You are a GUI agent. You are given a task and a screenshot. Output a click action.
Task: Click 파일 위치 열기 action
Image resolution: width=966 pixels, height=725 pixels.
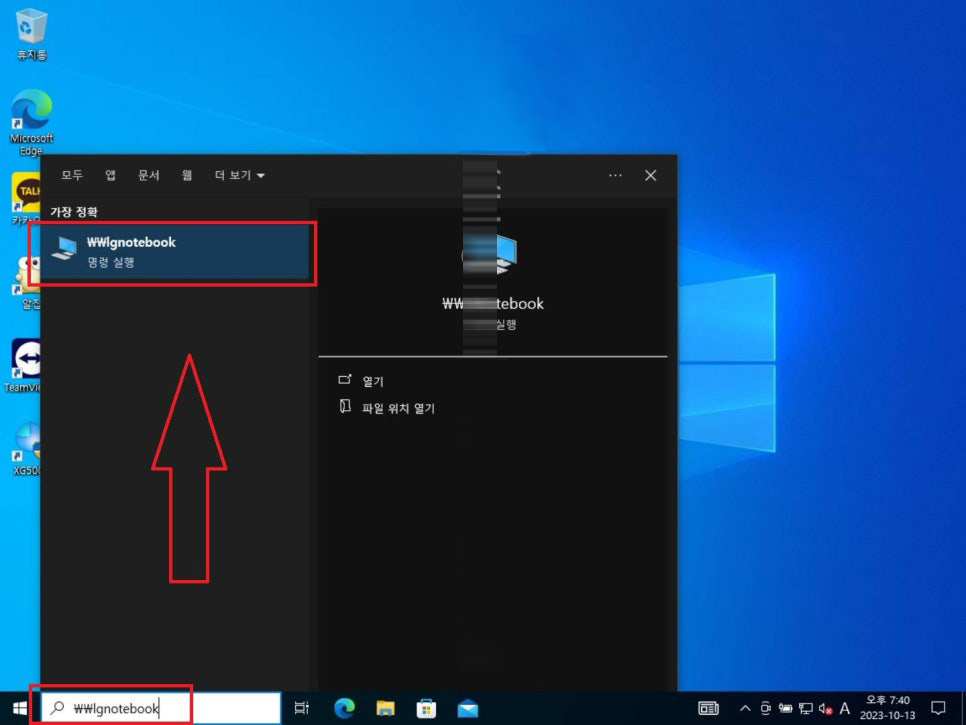point(387,408)
